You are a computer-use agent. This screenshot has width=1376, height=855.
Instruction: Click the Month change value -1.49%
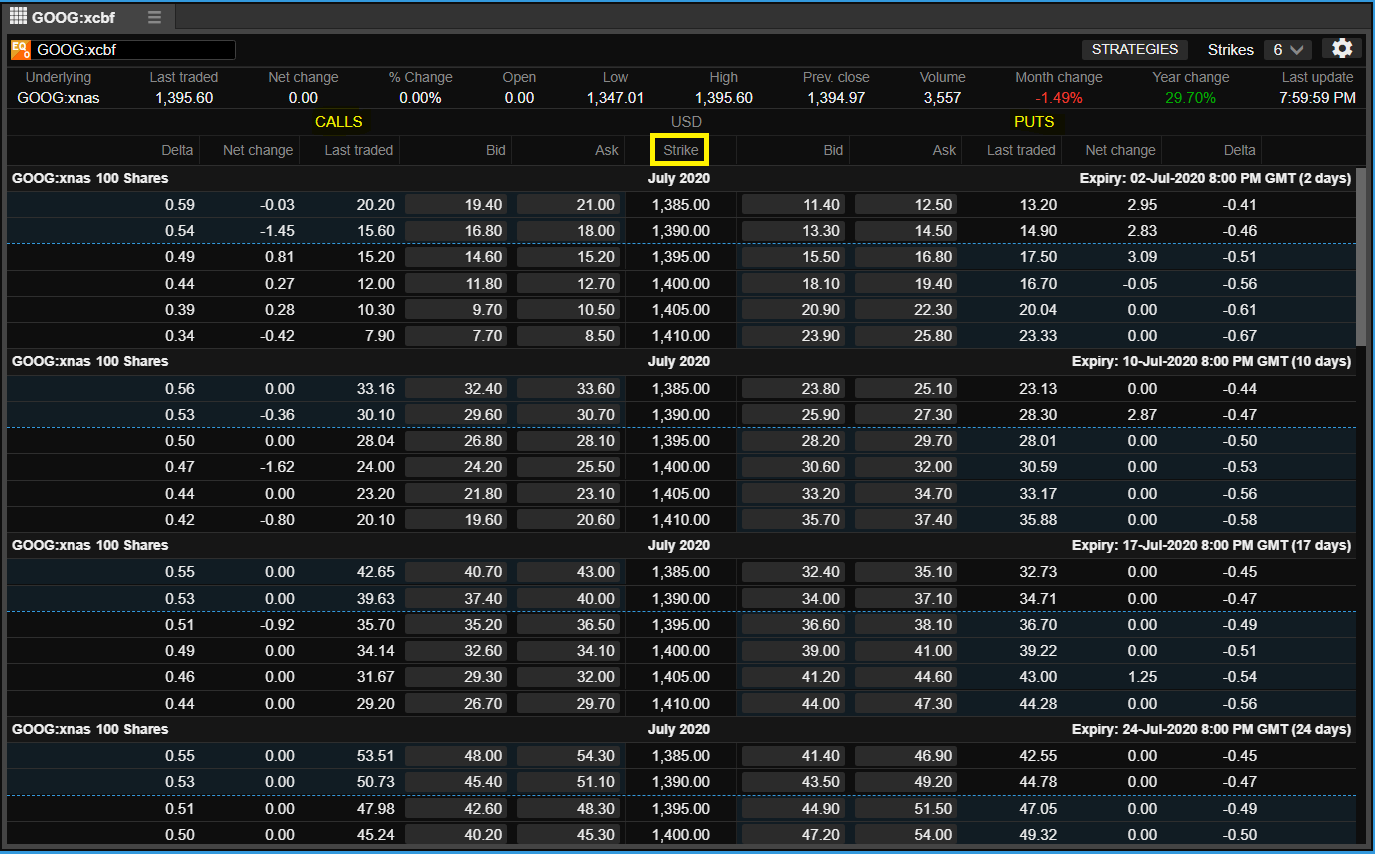(1058, 98)
